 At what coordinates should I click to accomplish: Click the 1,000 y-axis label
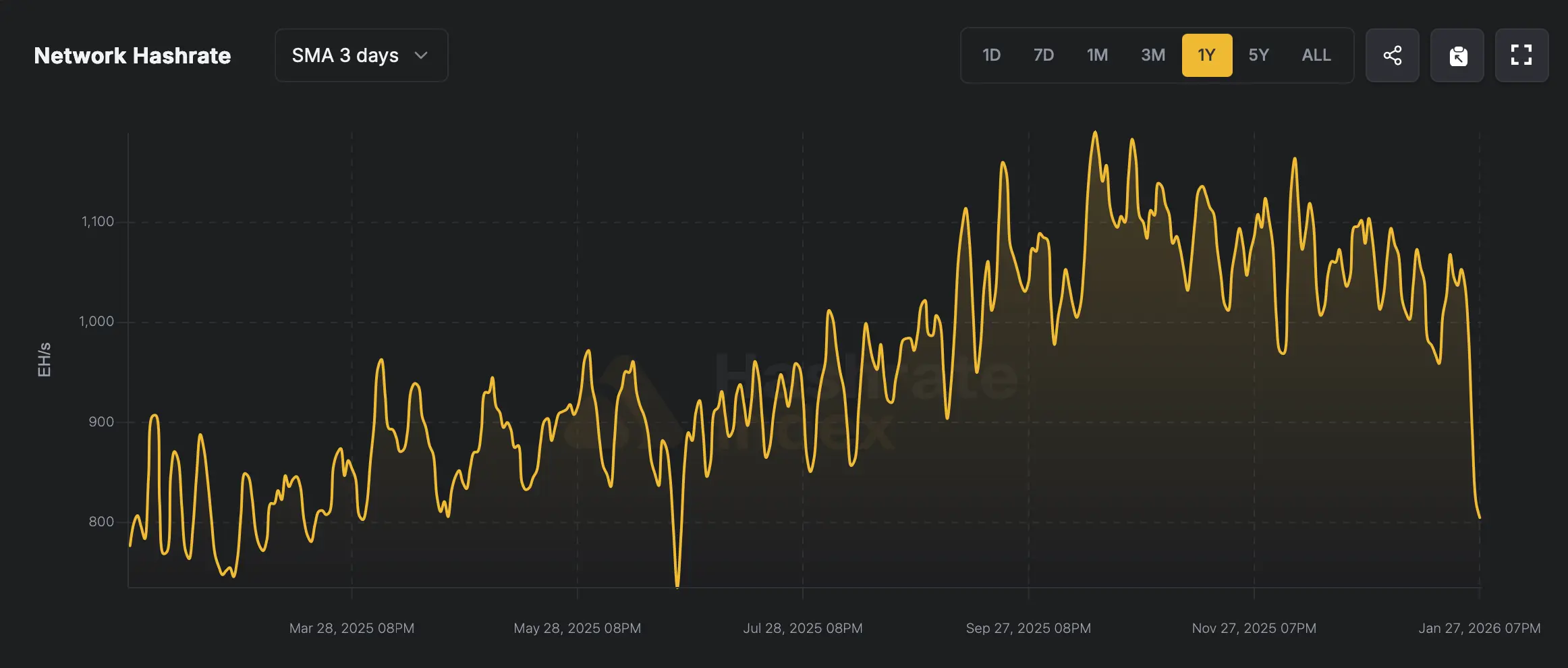(96, 321)
